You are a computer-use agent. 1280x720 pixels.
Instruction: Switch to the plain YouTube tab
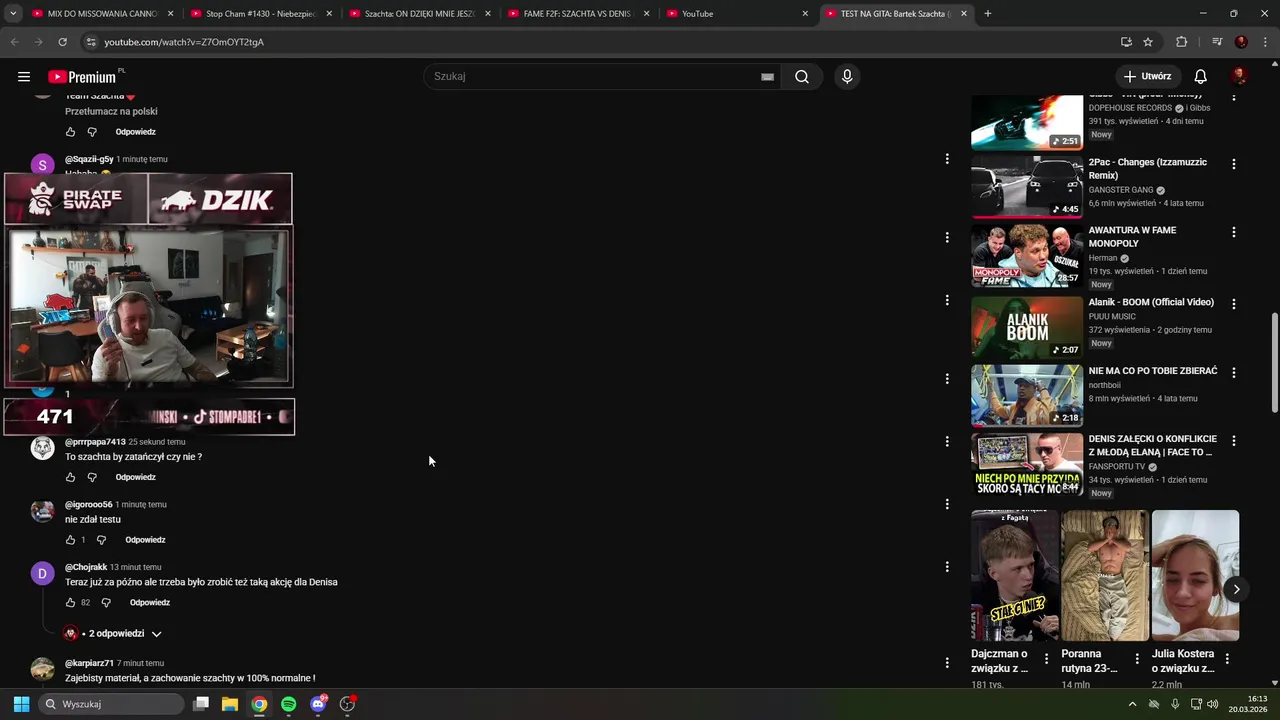737,14
